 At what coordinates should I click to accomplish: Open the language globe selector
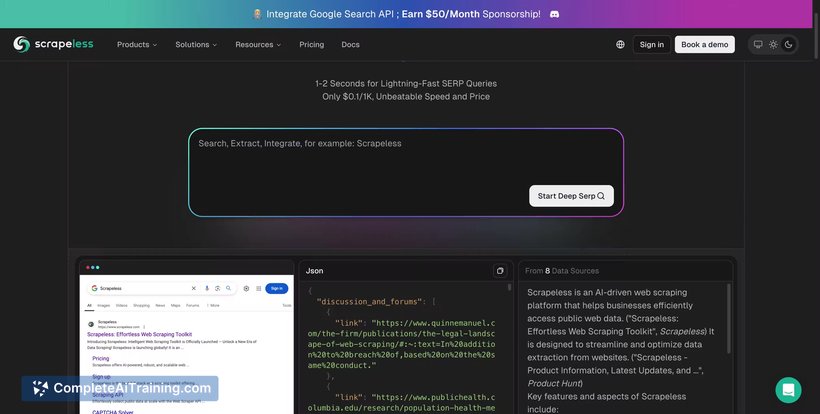point(620,44)
